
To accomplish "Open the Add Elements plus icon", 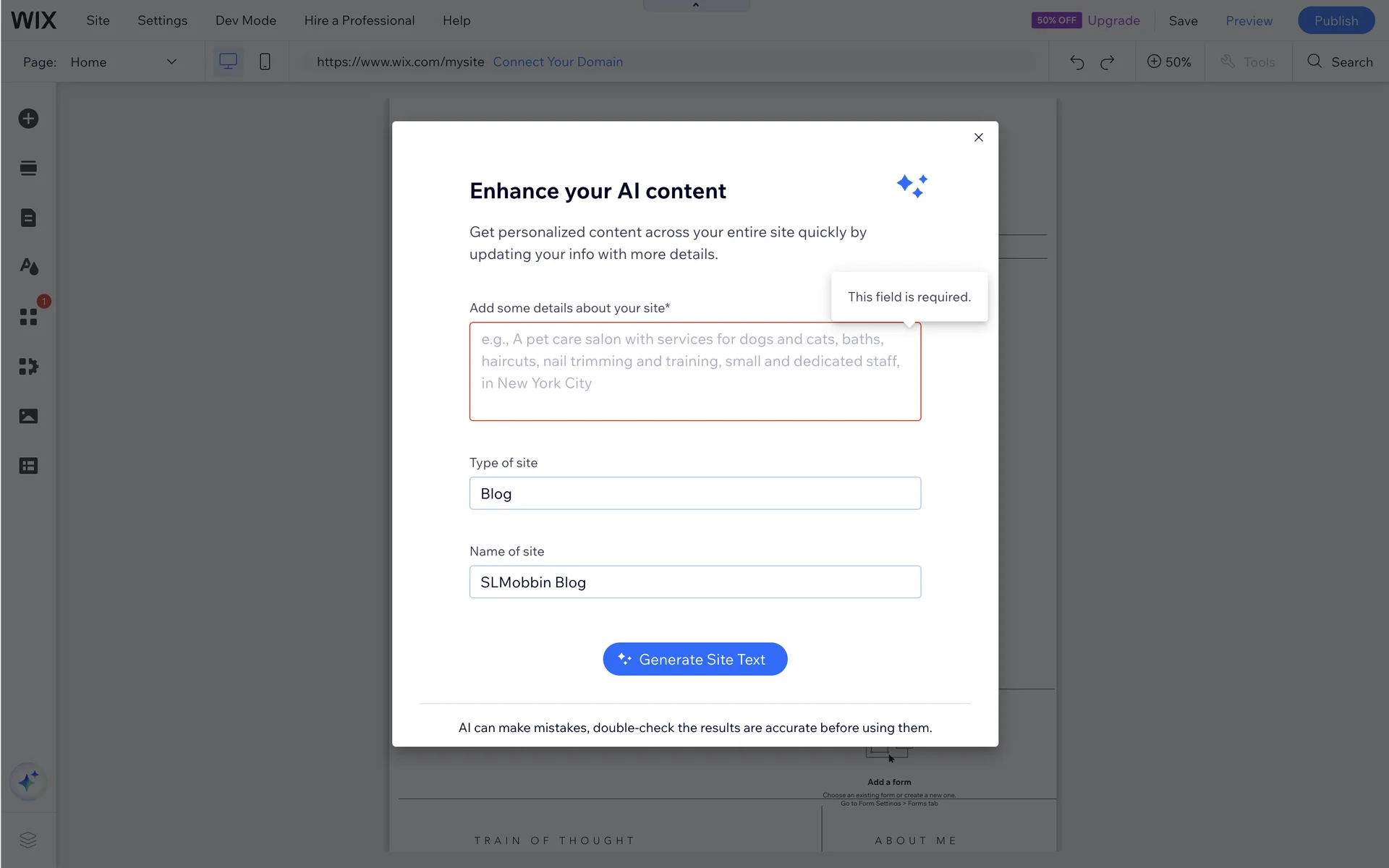I will click(28, 119).
